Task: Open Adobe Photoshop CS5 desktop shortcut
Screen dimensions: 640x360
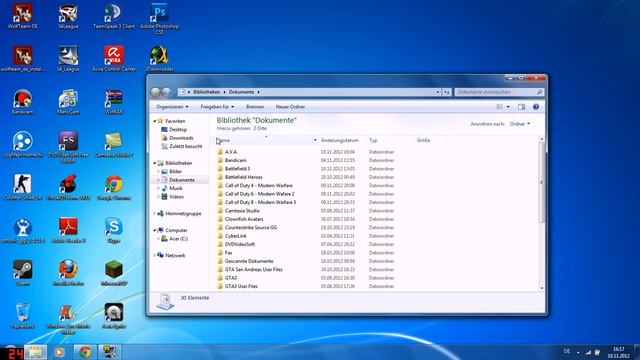Action: coord(159,18)
